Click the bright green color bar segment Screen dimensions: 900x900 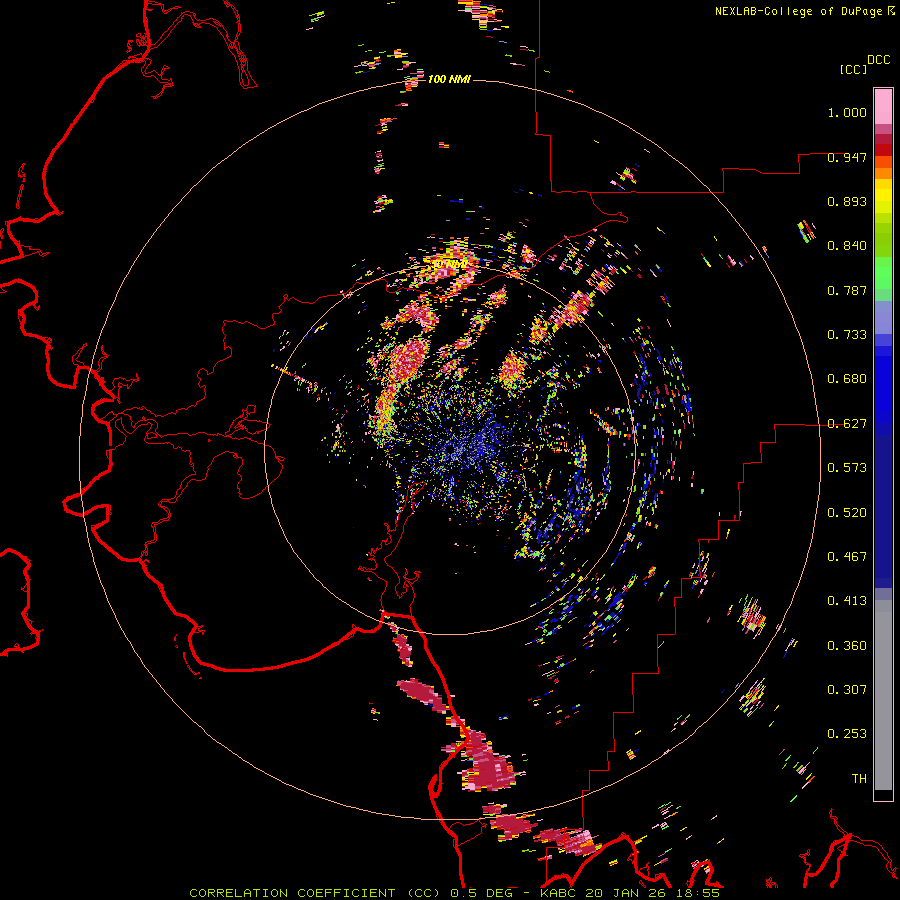pos(883,273)
